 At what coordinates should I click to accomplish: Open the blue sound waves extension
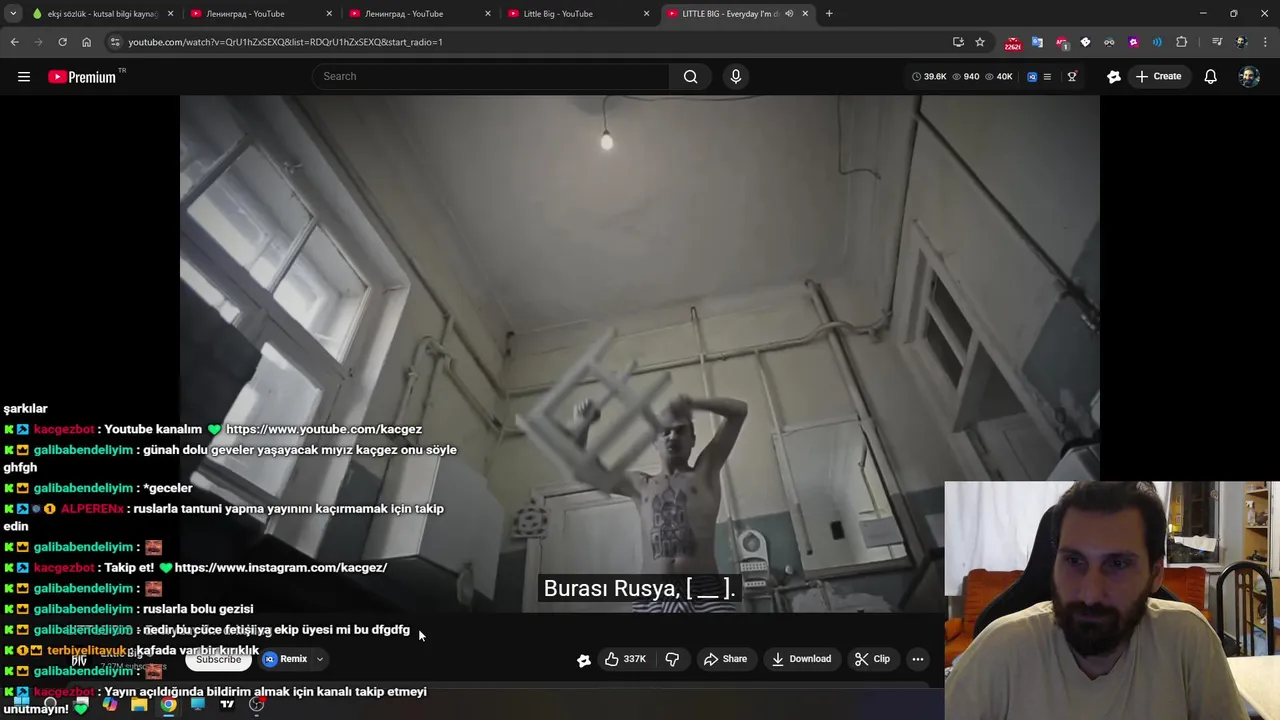coord(1157,42)
